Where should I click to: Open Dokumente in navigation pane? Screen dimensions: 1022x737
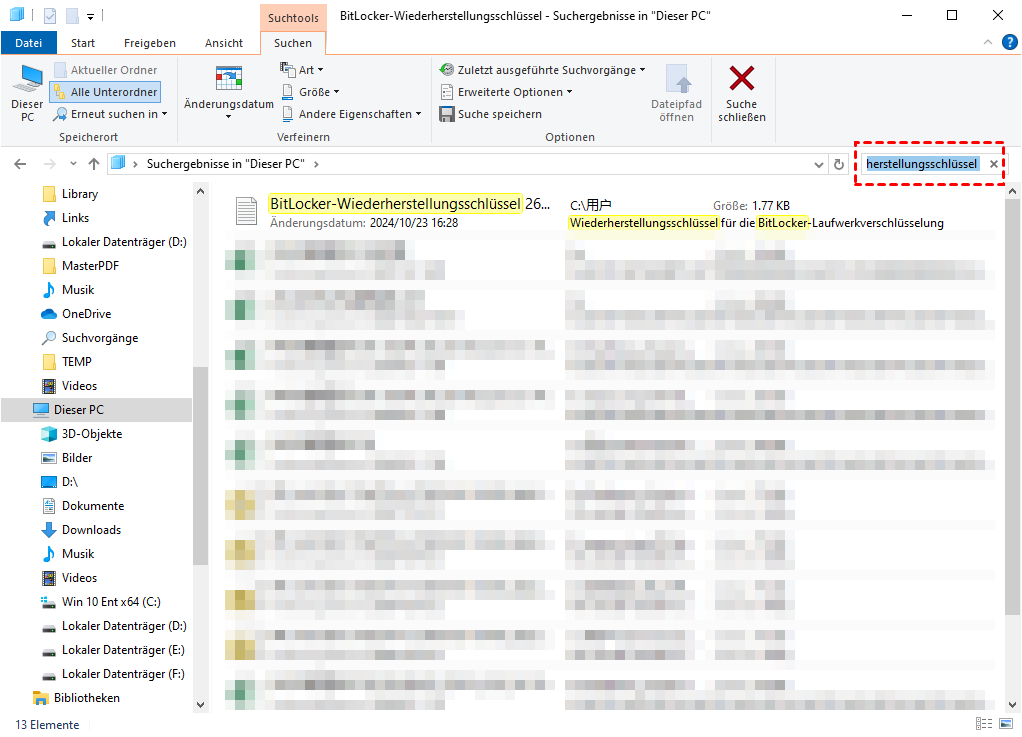(x=93, y=506)
